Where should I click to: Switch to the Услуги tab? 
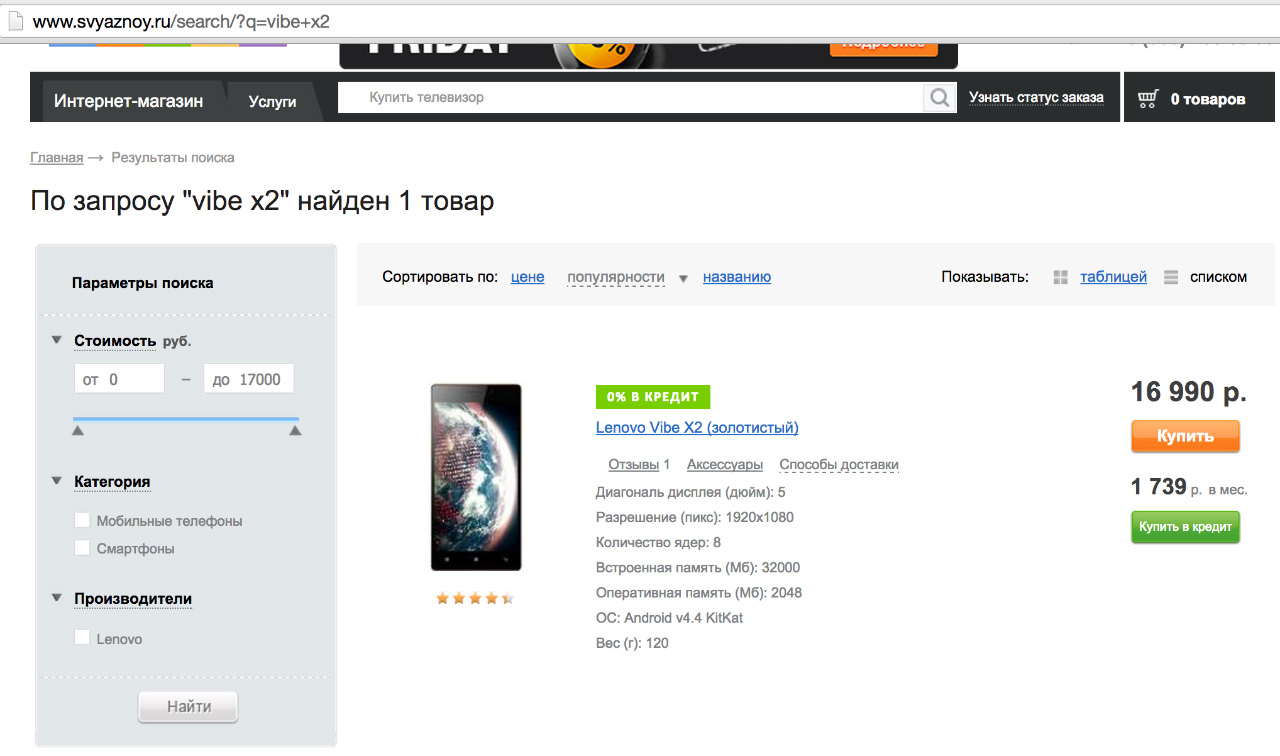click(273, 101)
